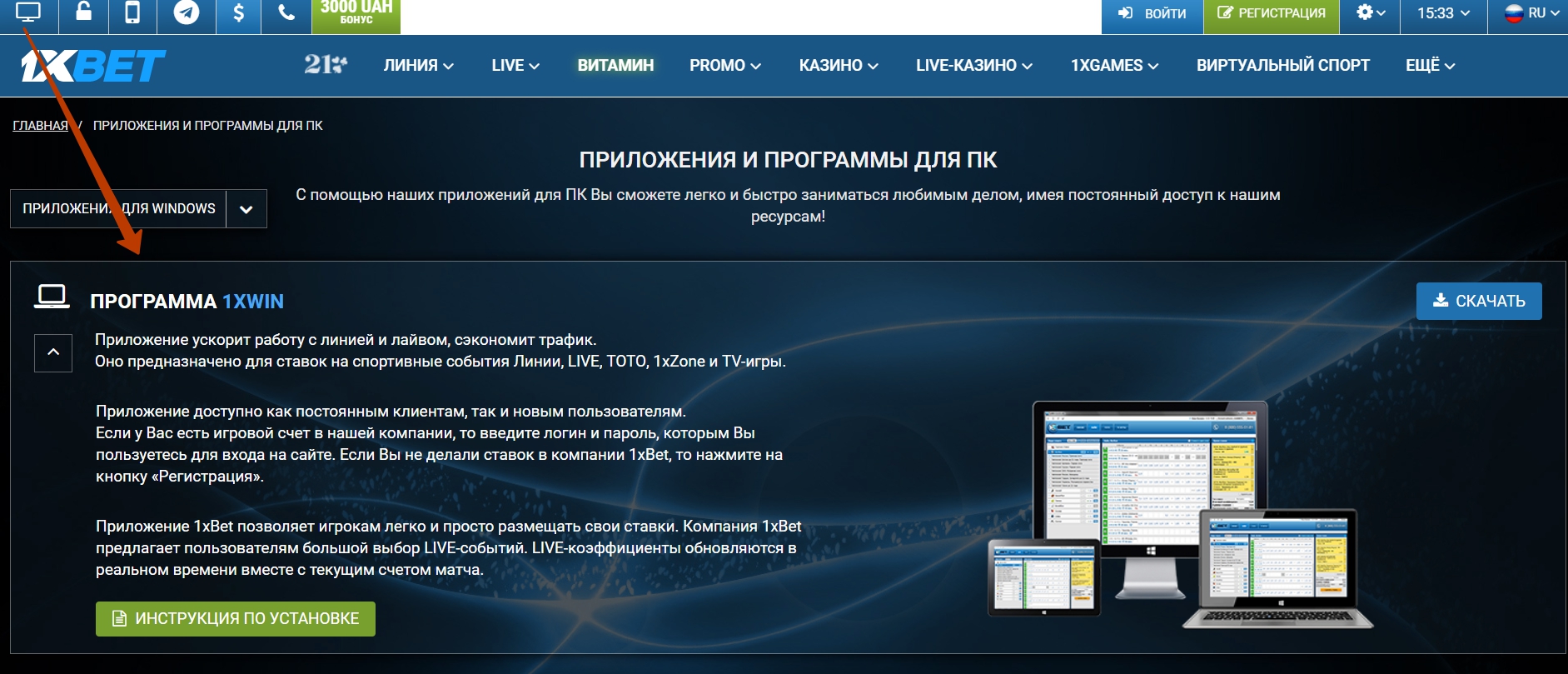
Task: Go to 1XBET logo home
Action: pyautogui.click(x=93, y=66)
